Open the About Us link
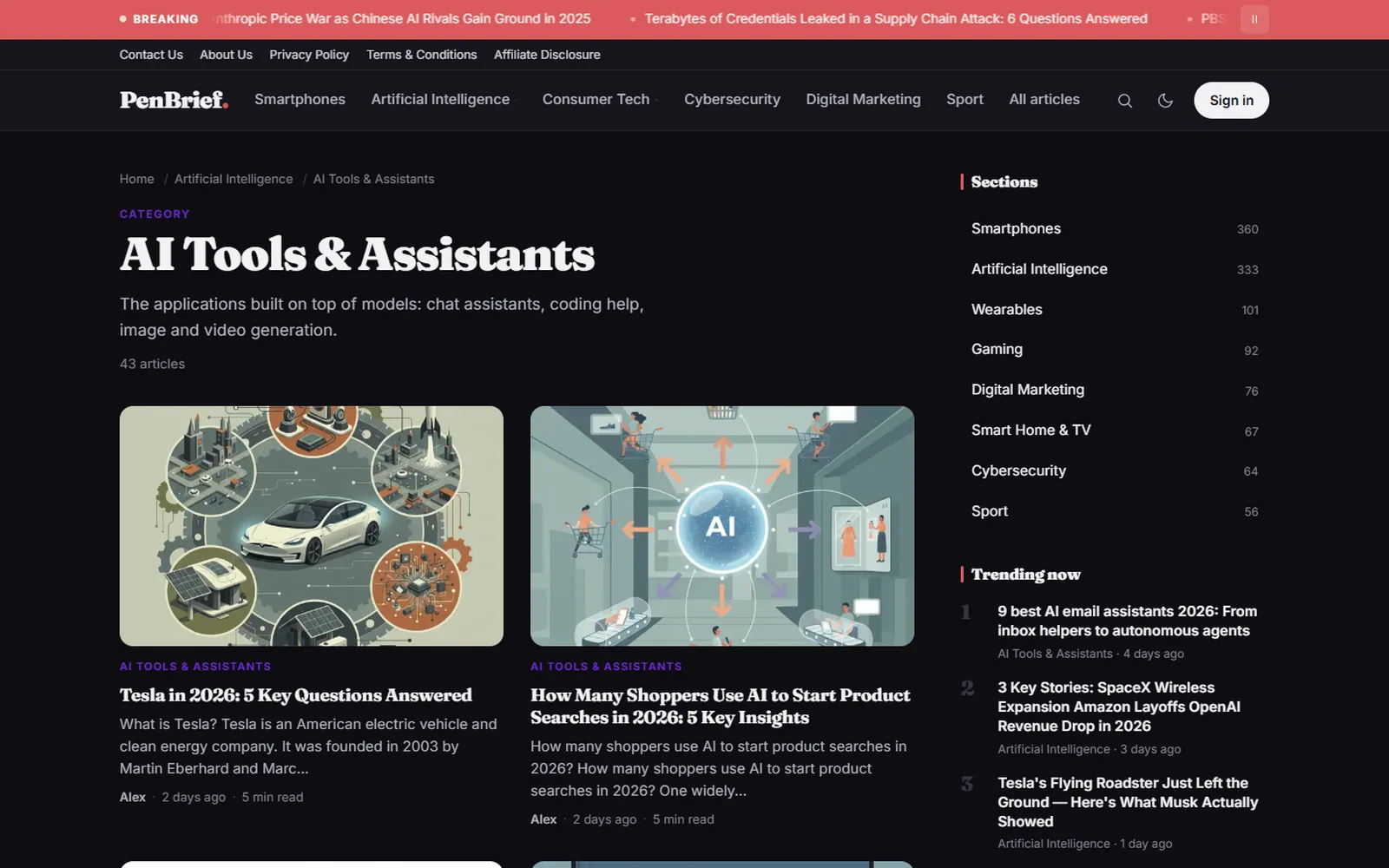Image resolution: width=1389 pixels, height=868 pixels. click(x=226, y=55)
